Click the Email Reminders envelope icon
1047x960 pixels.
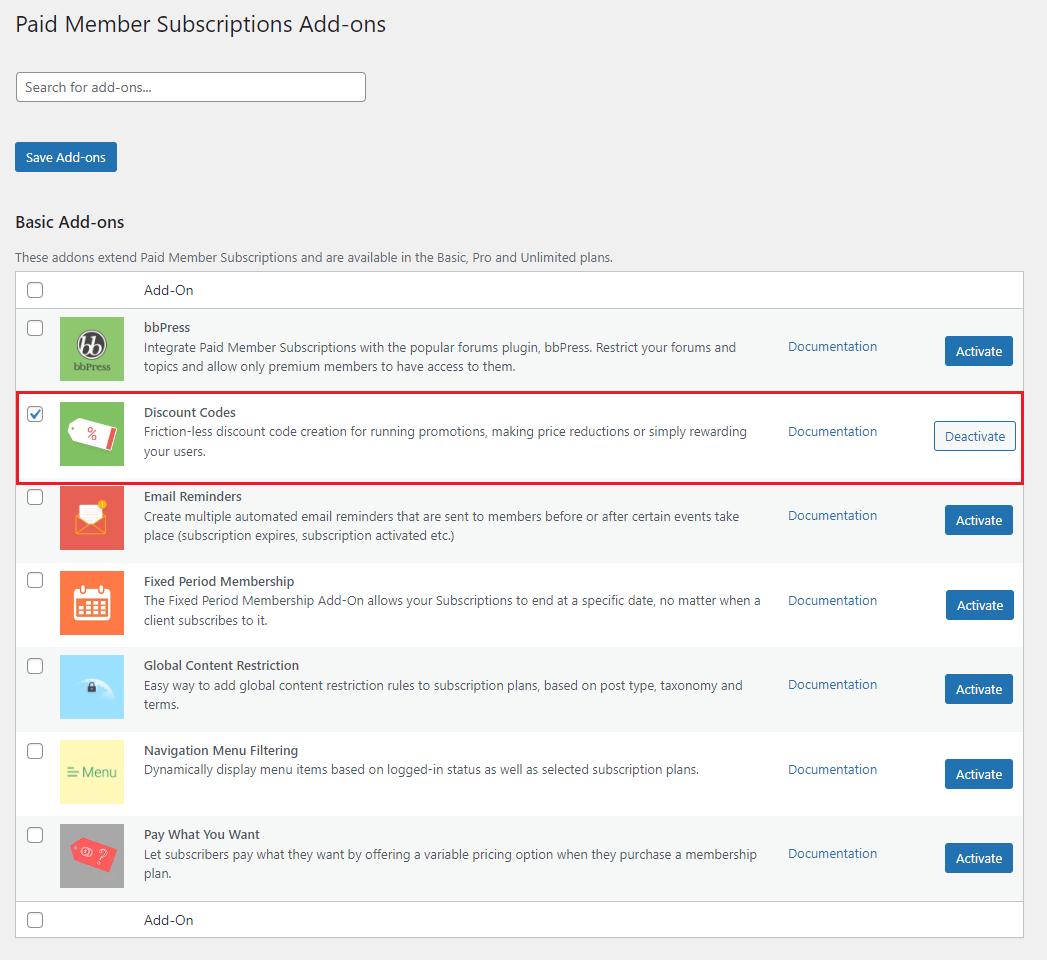[91, 518]
